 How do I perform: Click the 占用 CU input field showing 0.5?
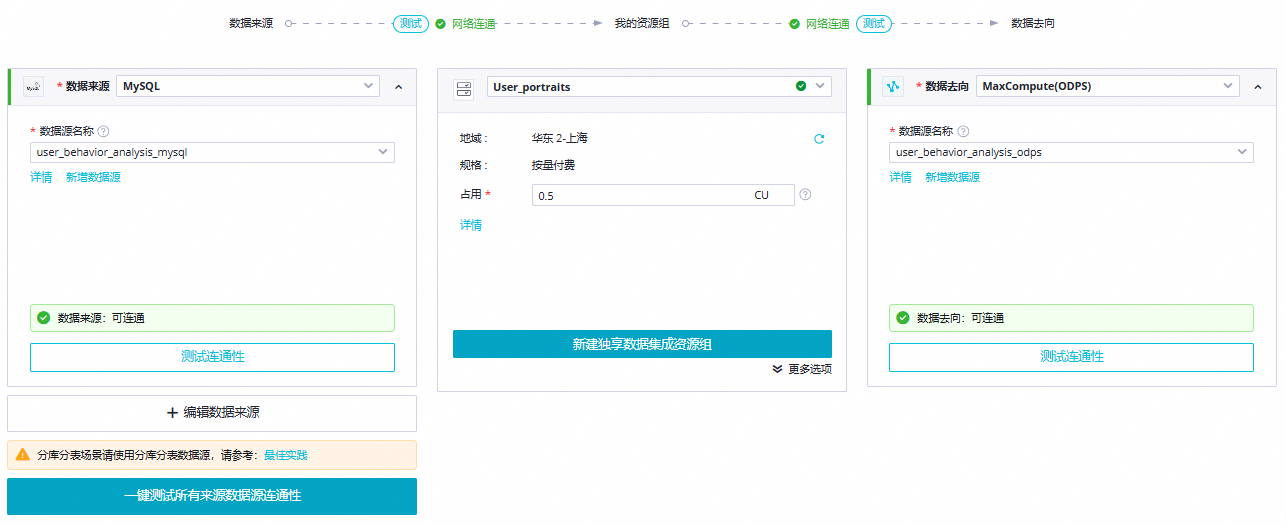663,195
